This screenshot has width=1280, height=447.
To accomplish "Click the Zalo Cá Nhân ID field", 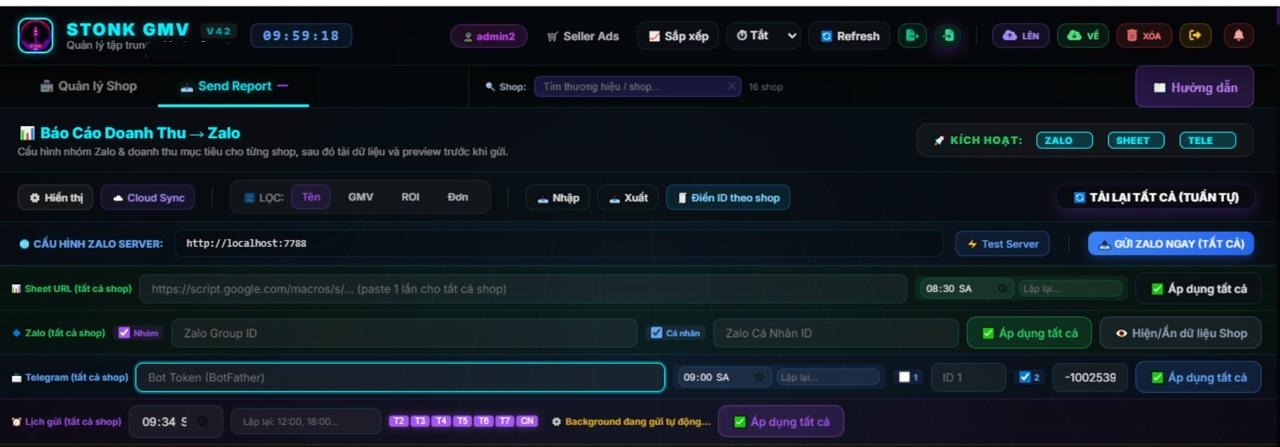I will point(836,333).
